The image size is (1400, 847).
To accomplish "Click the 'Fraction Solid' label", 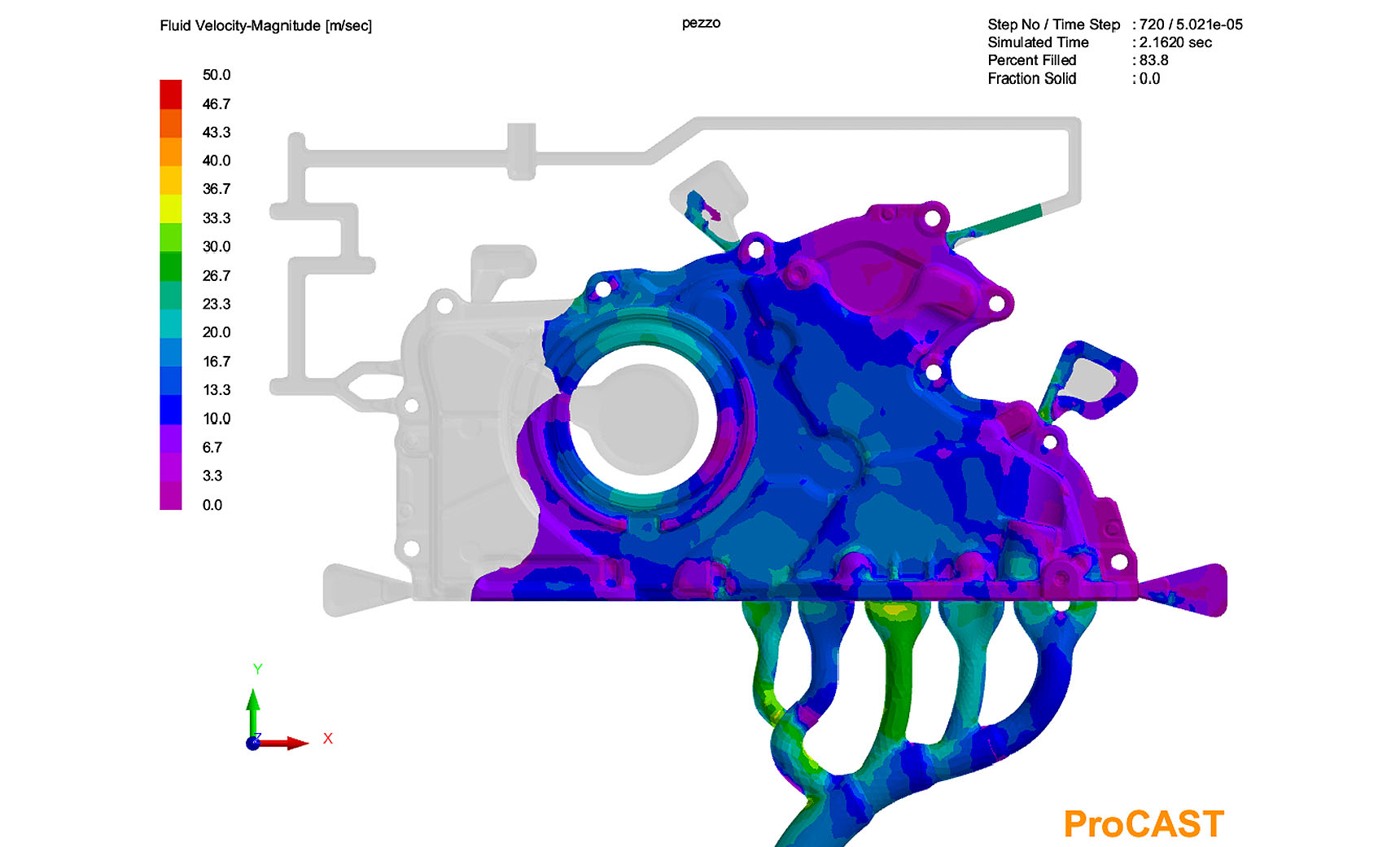I will (1032, 79).
